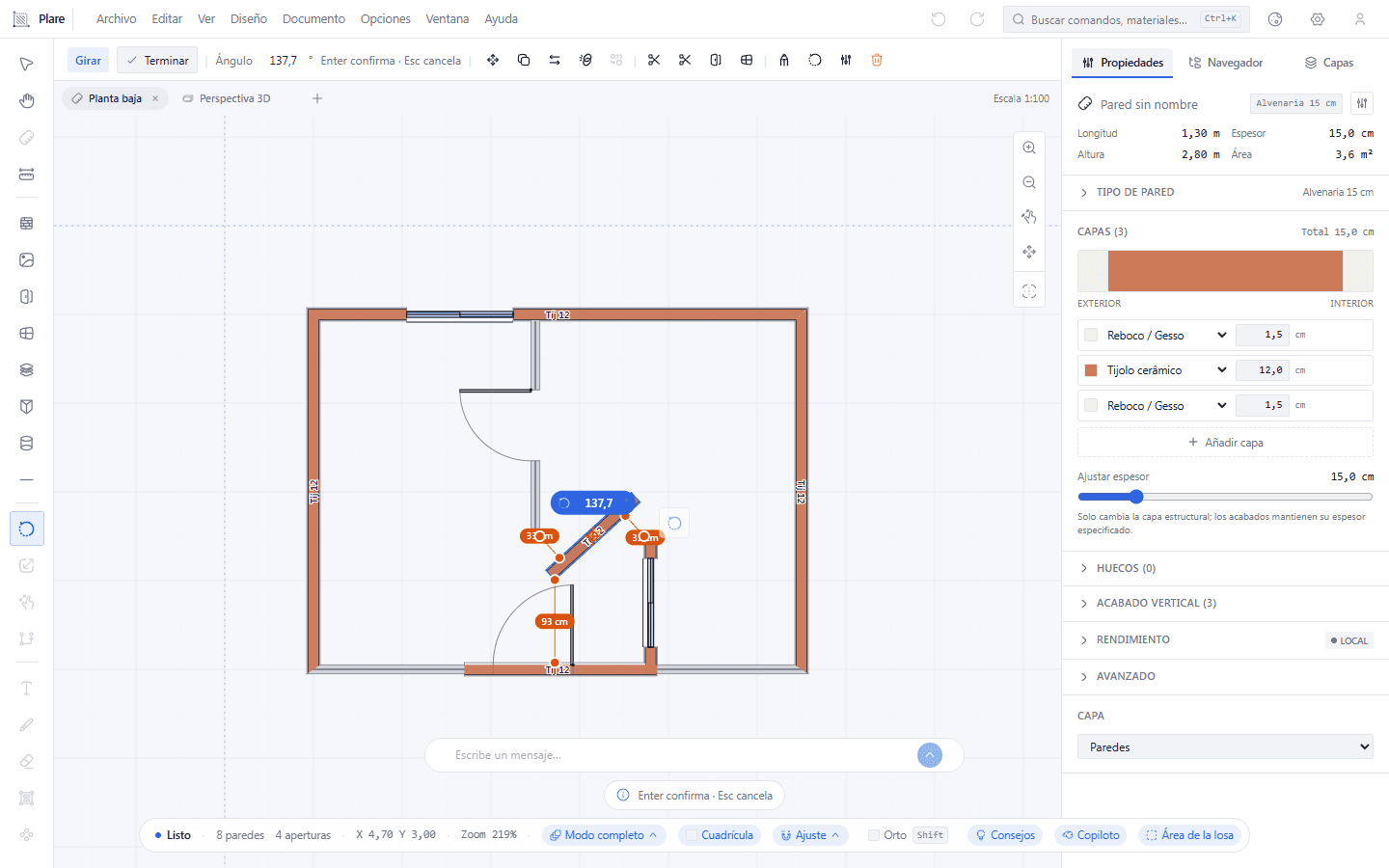This screenshot has width=1389, height=868.
Task: Switch to the Perspectiva 3D tab
Action: coord(227,98)
